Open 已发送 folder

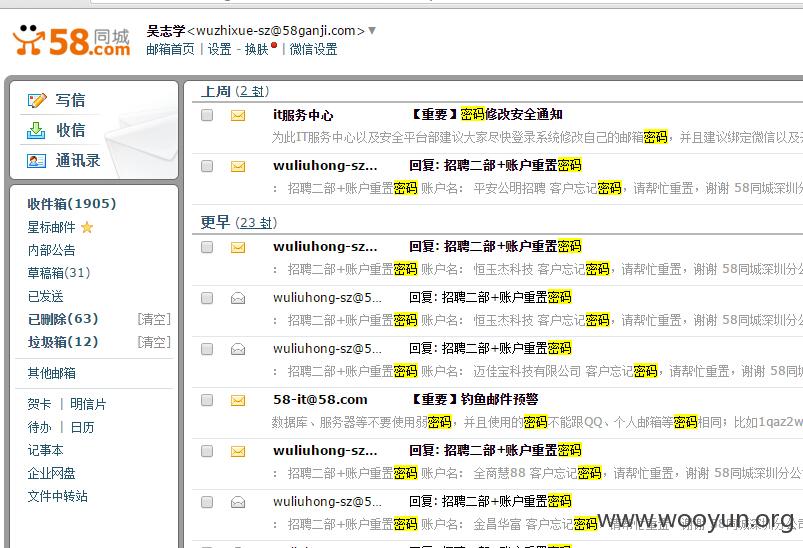46,296
